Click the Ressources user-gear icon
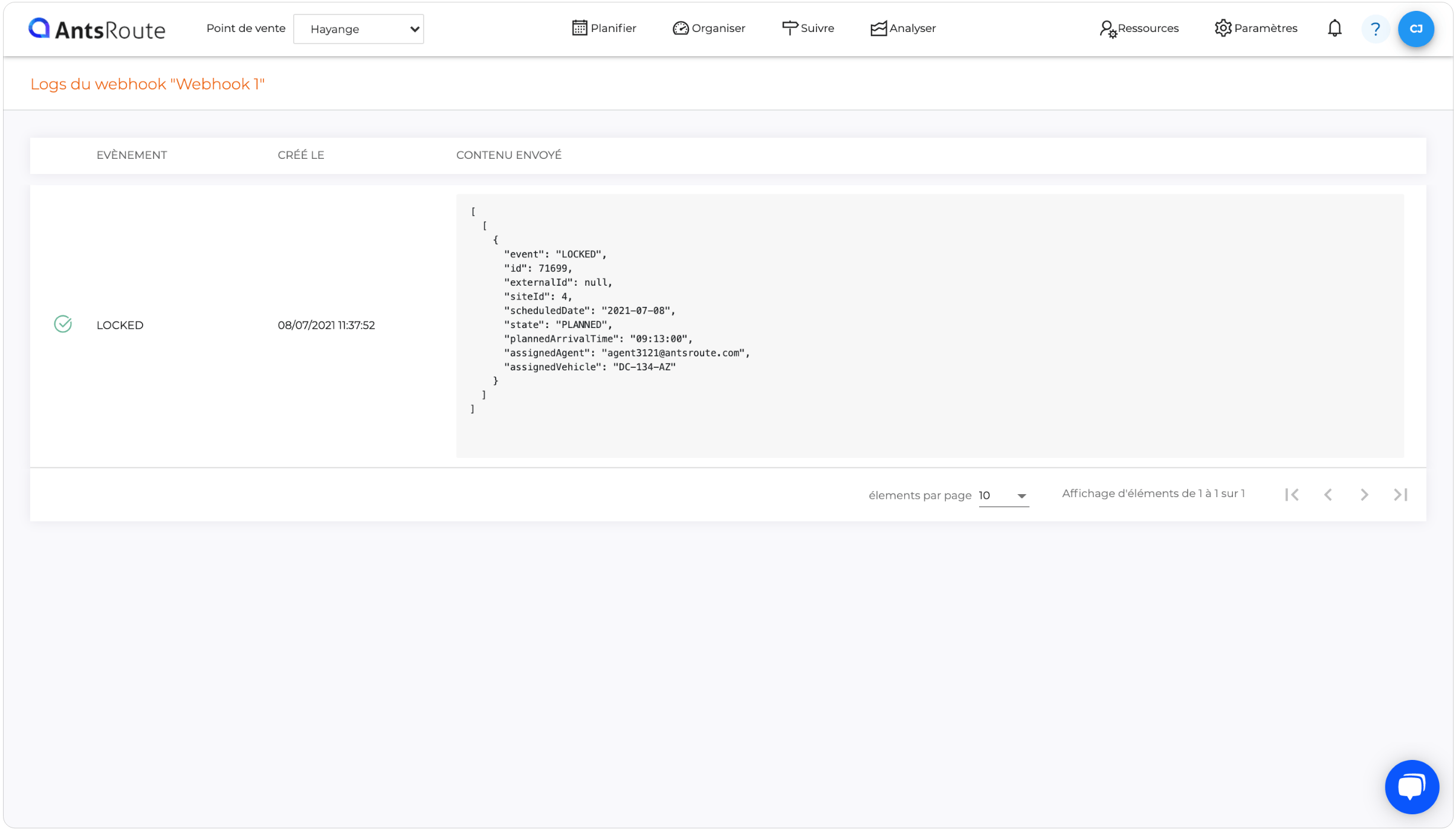 point(1108,29)
